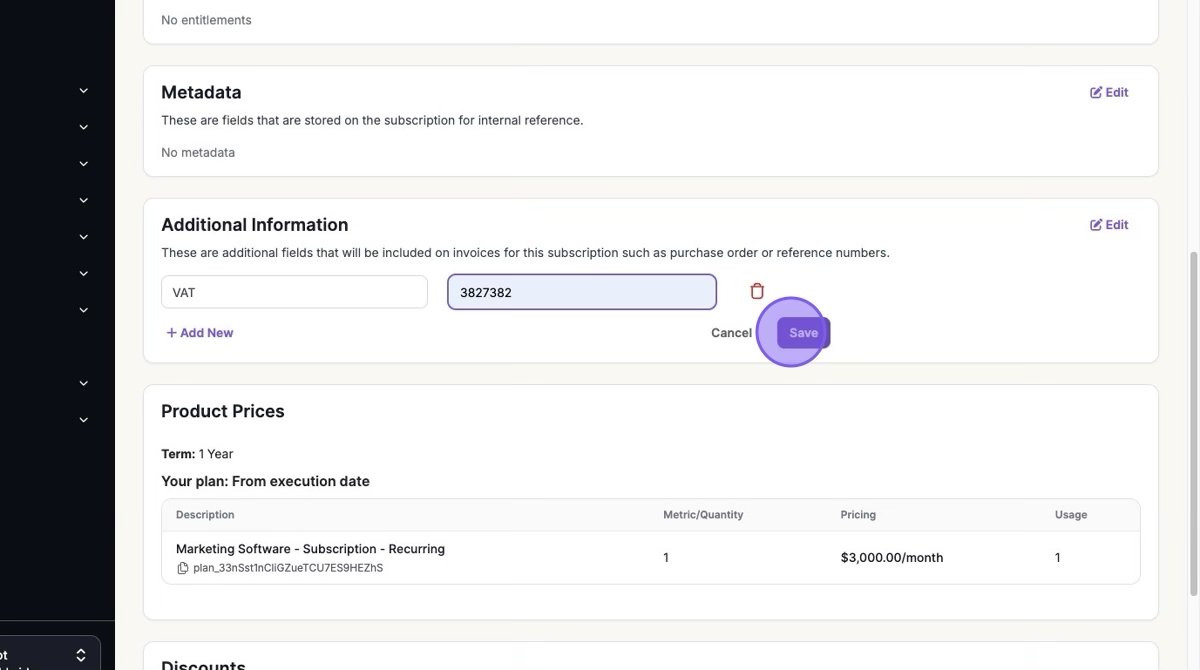Click the Description column header
This screenshot has width=1200, height=670.
(205, 515)
